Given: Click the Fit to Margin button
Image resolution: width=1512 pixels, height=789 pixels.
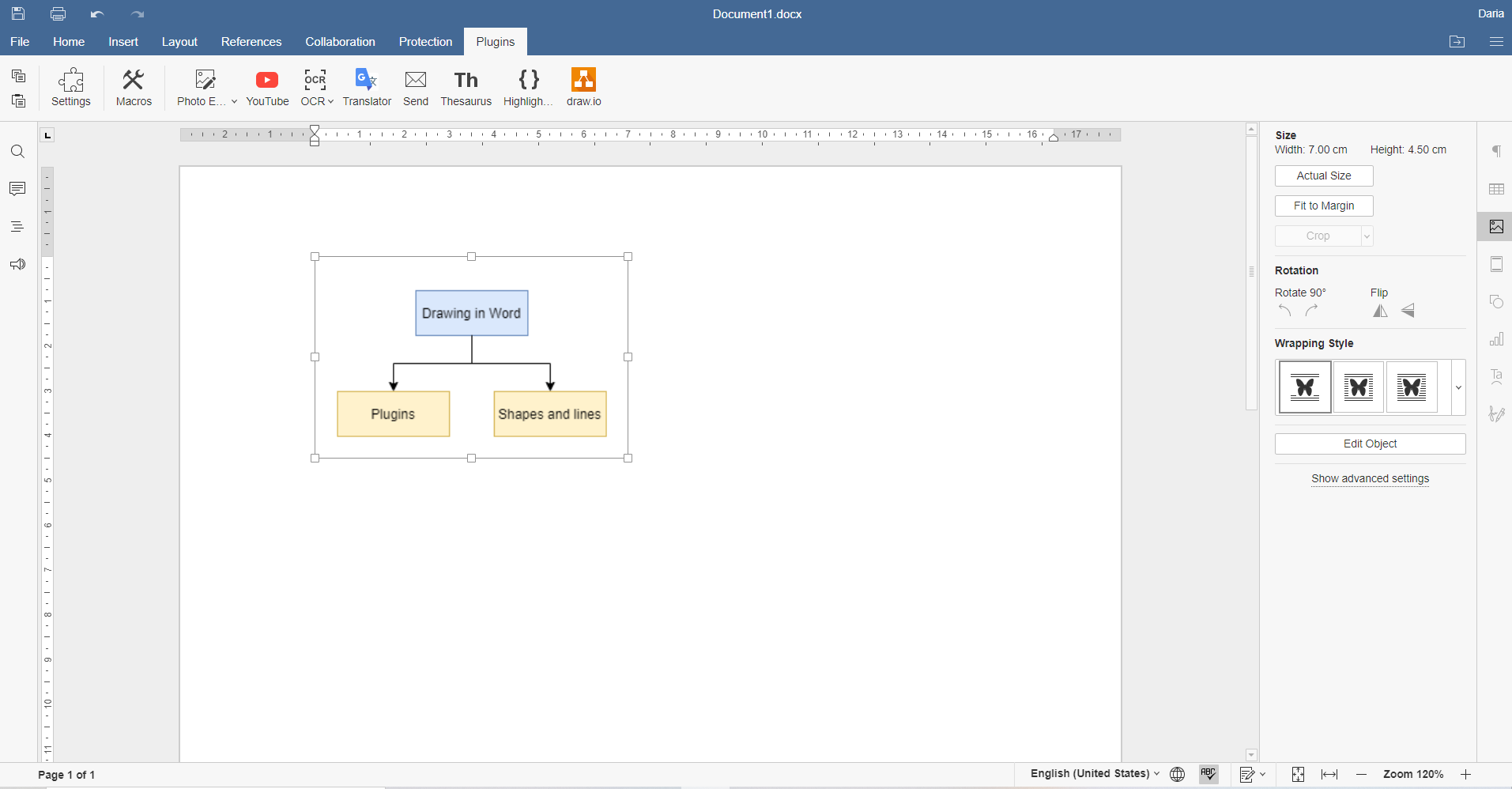Looking at the screenshot, I should pos(1323,206).
